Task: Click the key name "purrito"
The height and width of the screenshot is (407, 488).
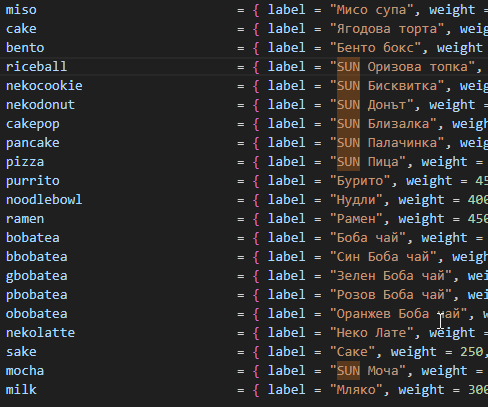Action: pyautogui.click(x=33, y=181)
